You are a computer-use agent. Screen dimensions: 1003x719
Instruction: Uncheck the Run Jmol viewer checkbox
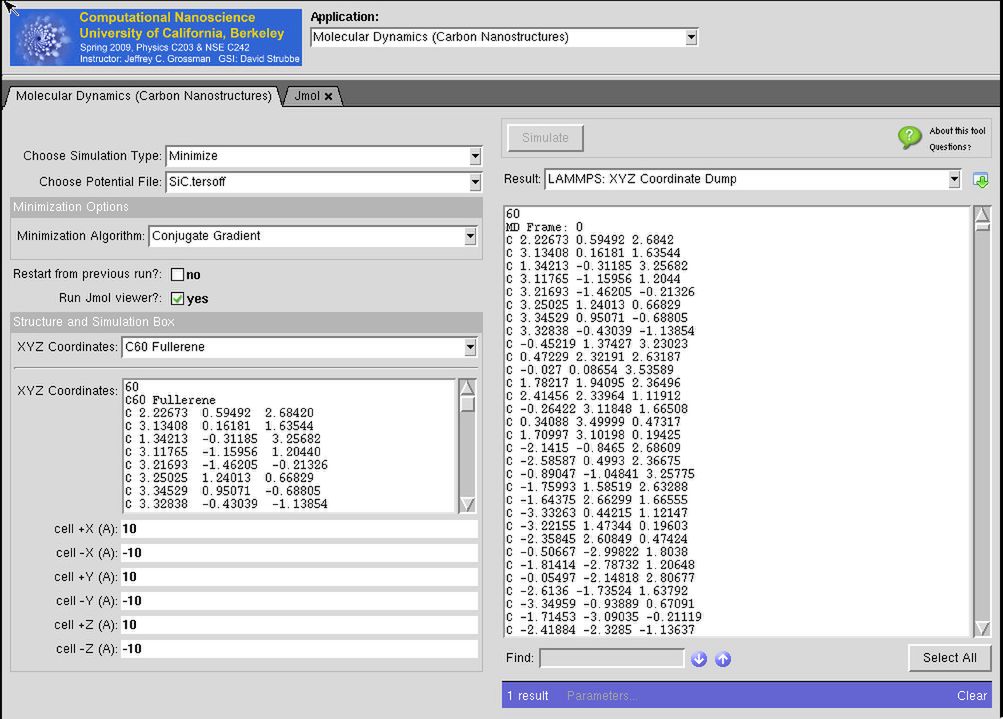pos(177,299)
